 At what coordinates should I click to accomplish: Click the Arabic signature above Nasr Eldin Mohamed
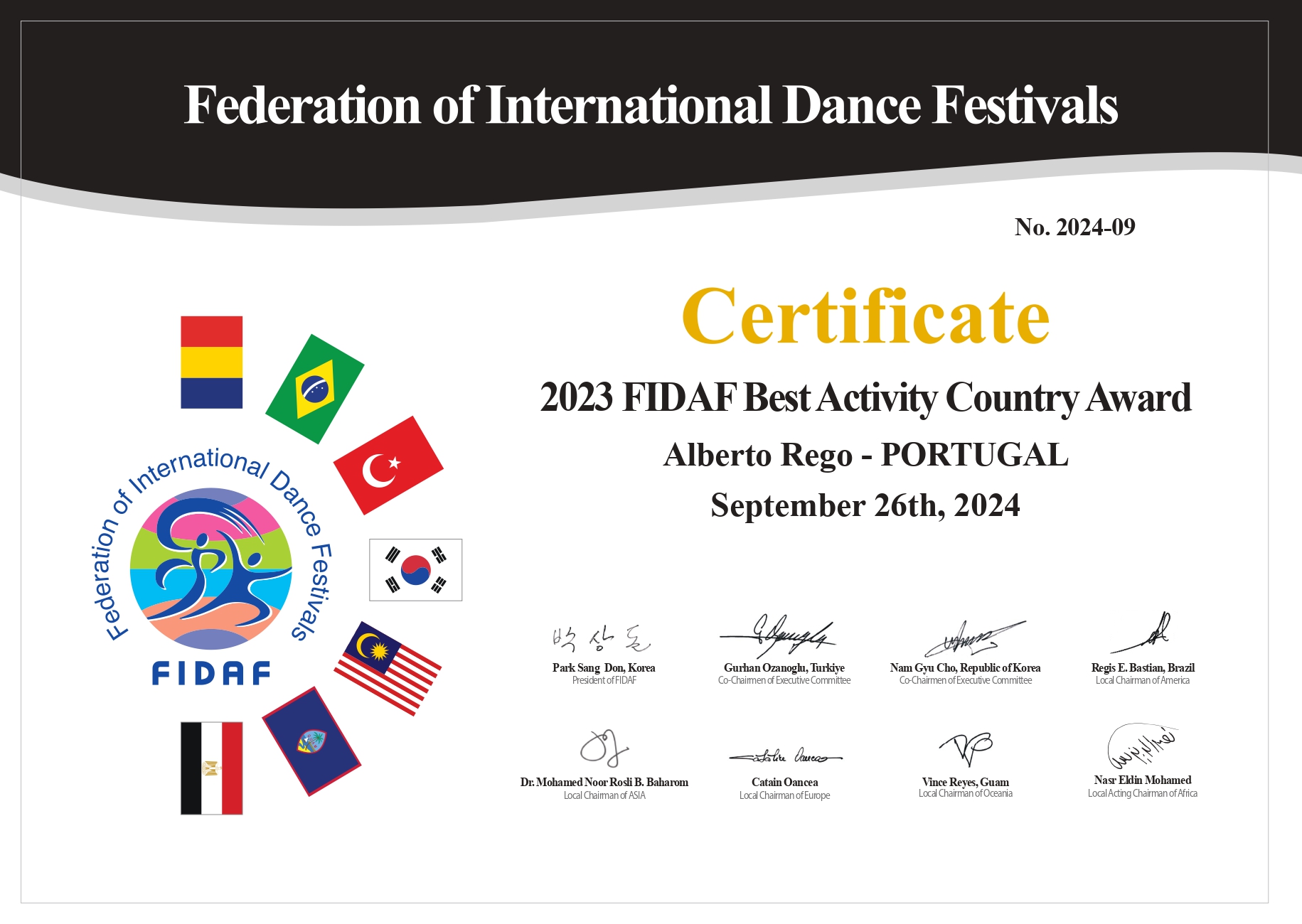tap(1142, 746)
